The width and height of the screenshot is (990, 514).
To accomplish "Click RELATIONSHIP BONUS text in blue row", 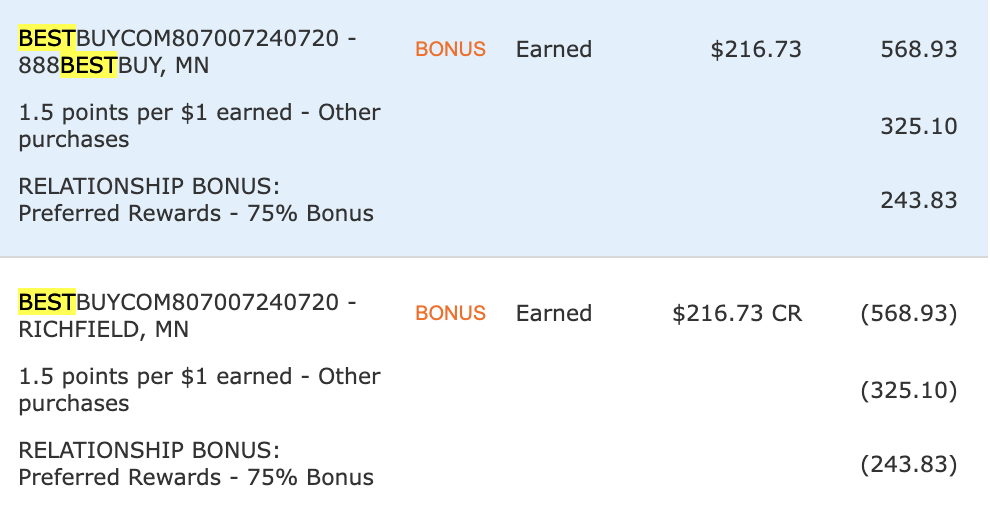I will [149, 186].
